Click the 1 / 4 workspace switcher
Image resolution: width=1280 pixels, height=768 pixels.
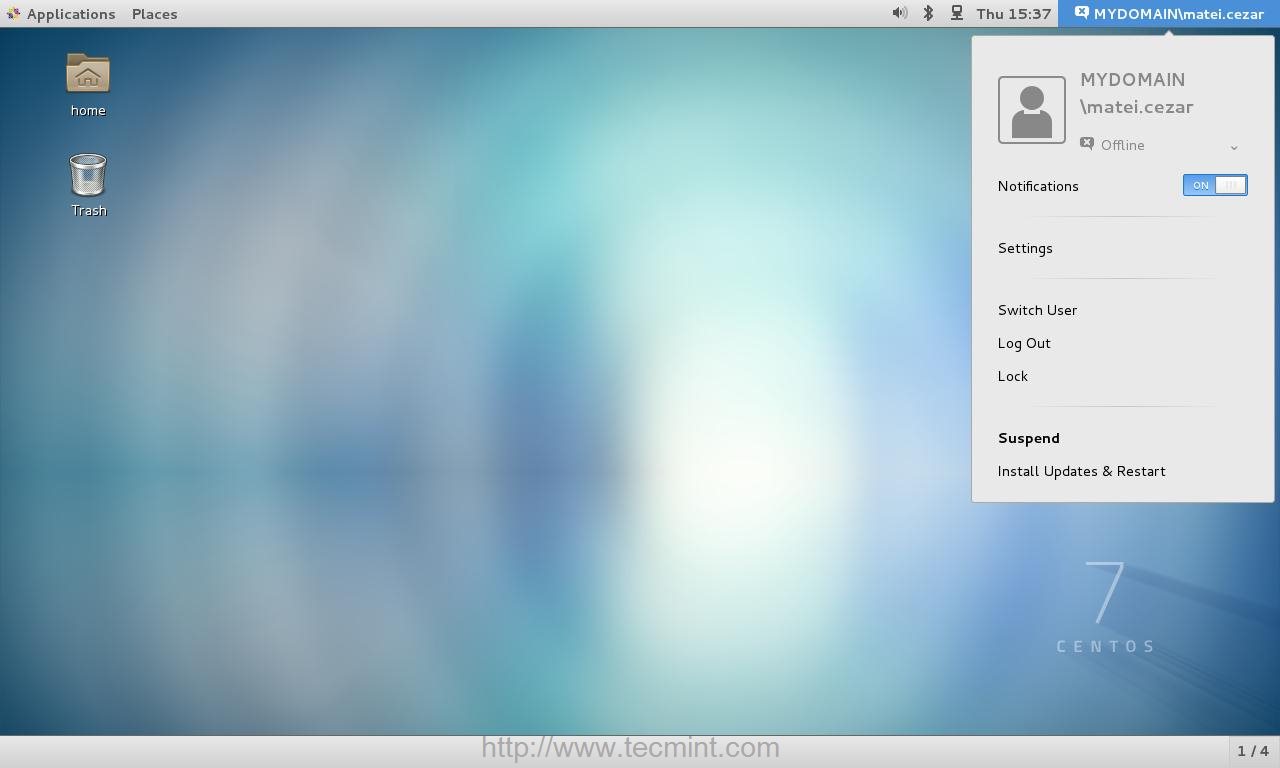click(x=1253, y=750)
